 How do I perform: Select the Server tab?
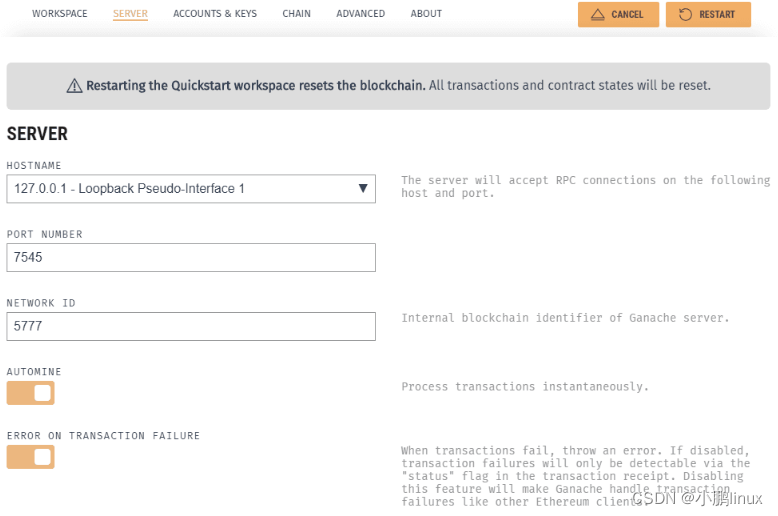pos(130,14)
